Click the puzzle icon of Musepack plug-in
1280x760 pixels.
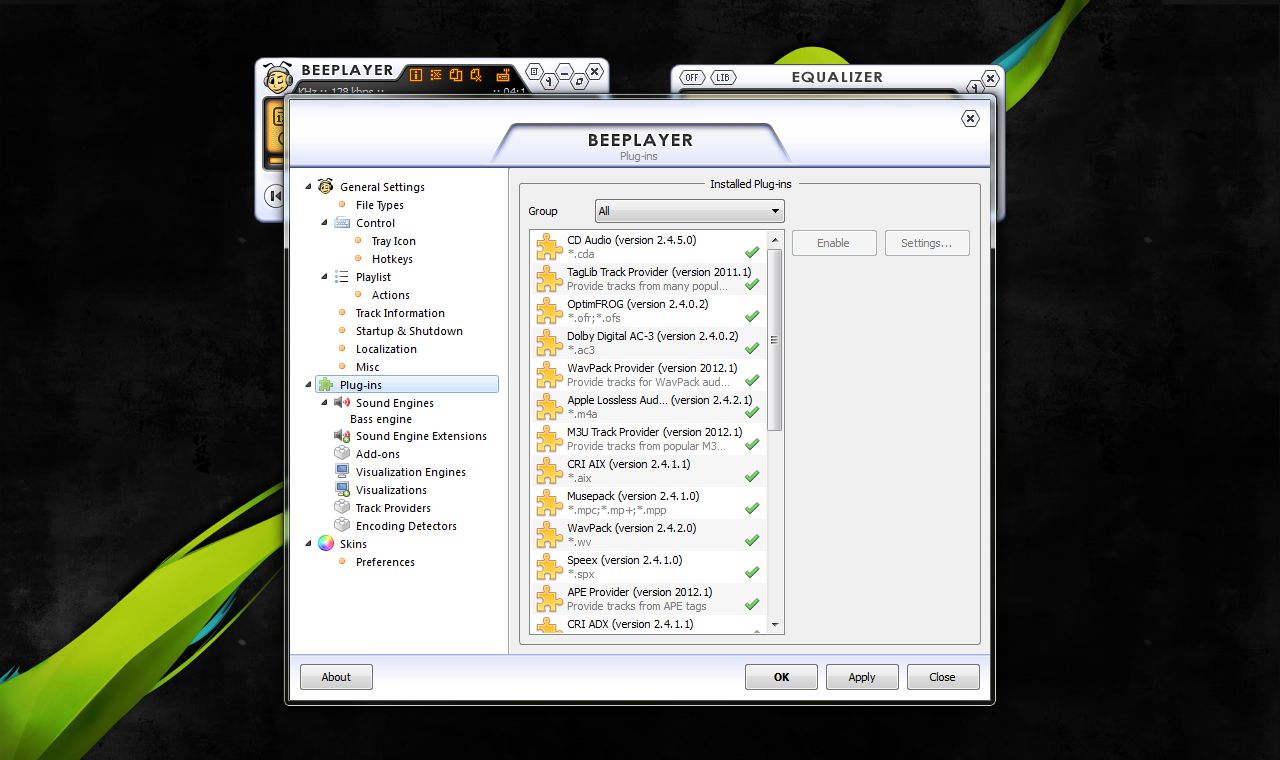point(549,502)
